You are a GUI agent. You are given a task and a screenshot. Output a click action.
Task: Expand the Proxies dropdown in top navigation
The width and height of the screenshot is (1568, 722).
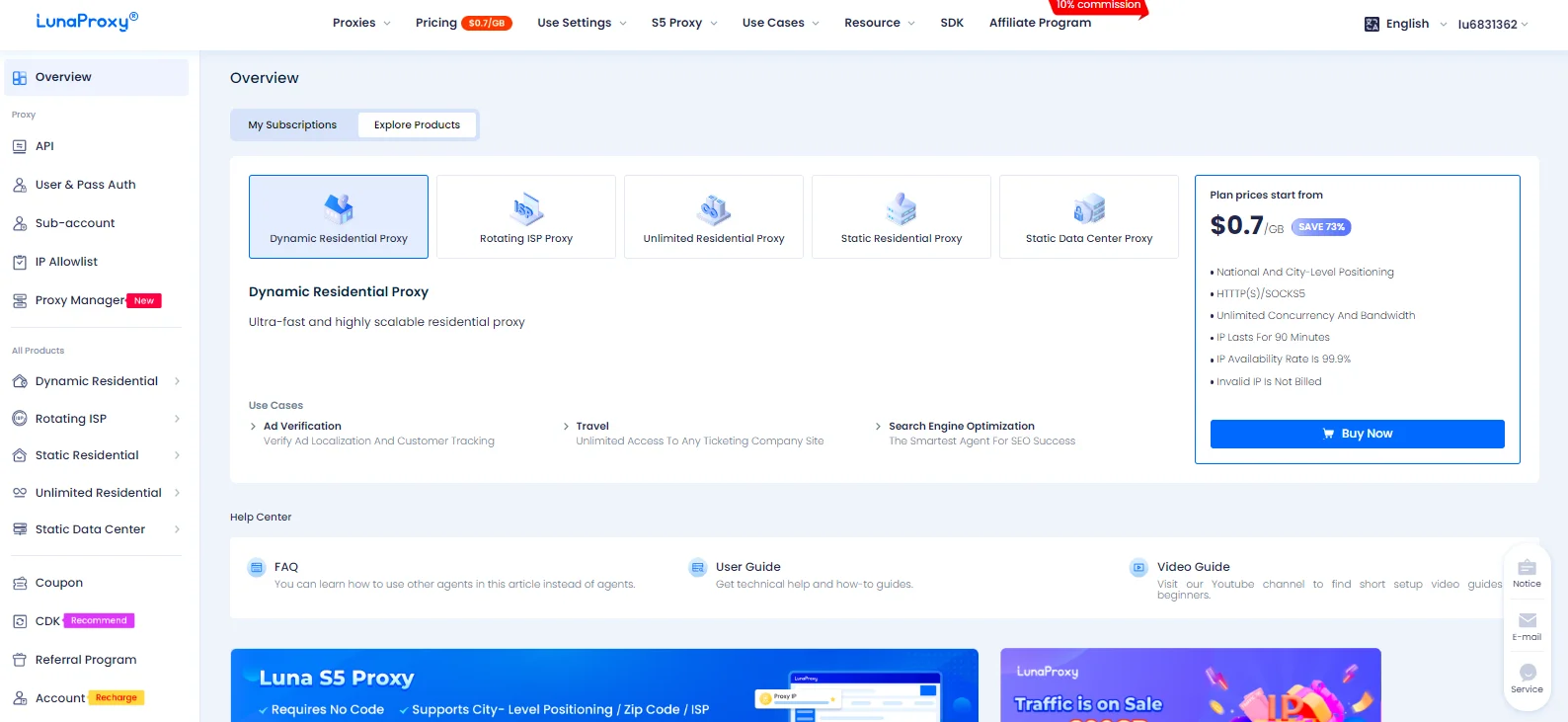(361, 23)
